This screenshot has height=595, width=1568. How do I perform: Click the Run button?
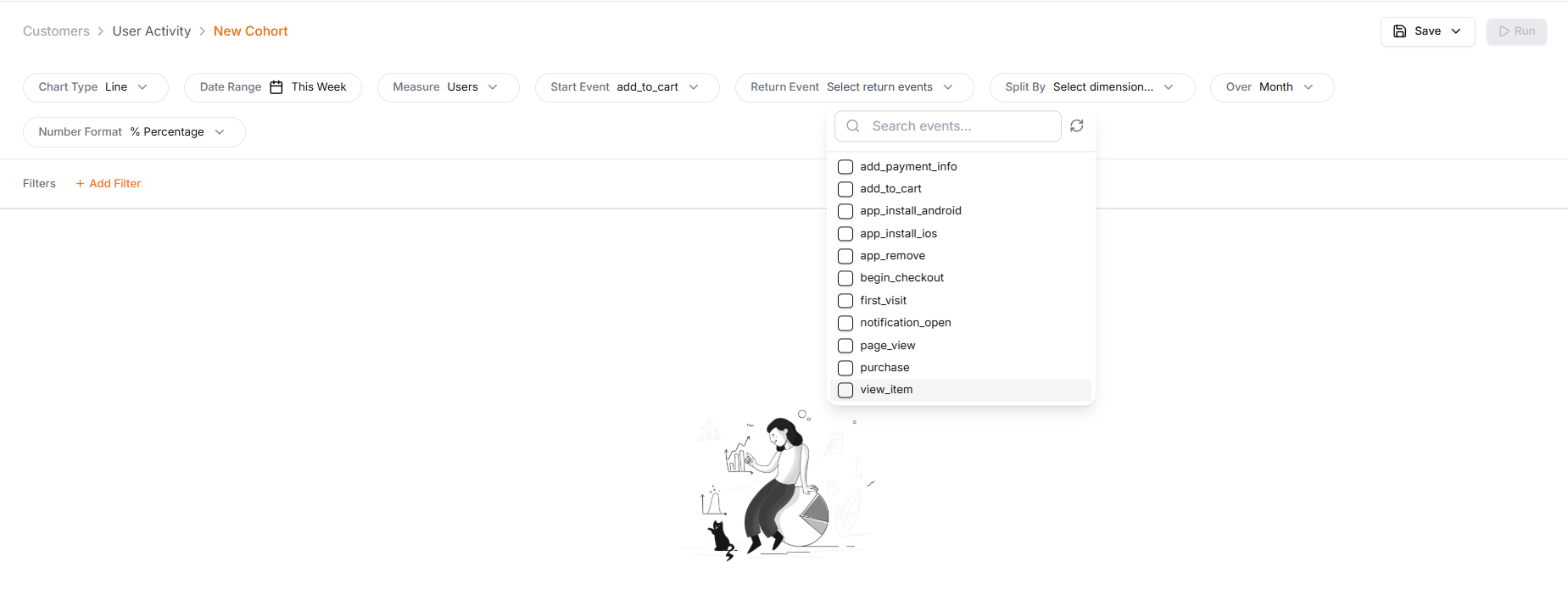(x=1516, y=31)
